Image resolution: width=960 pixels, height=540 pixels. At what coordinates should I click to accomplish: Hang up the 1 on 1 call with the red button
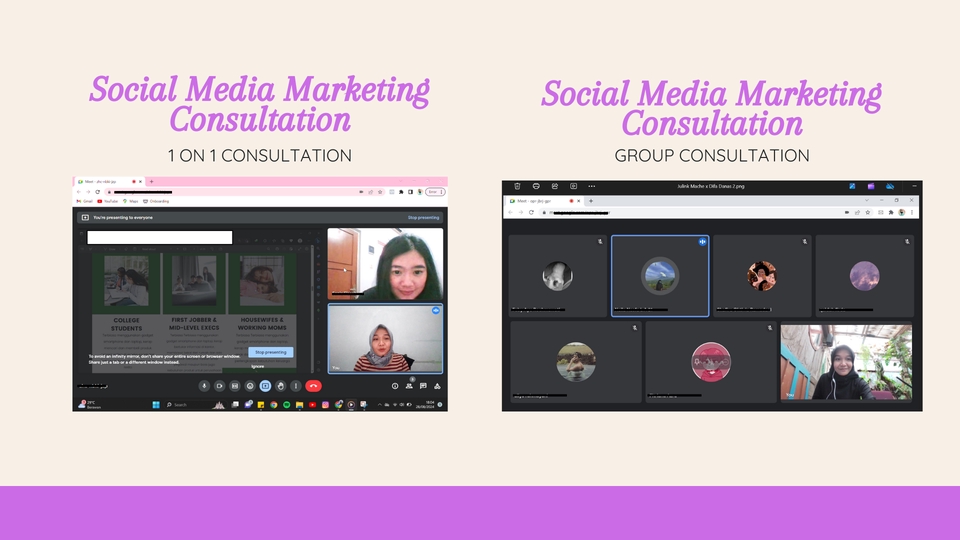coord(313,386)
